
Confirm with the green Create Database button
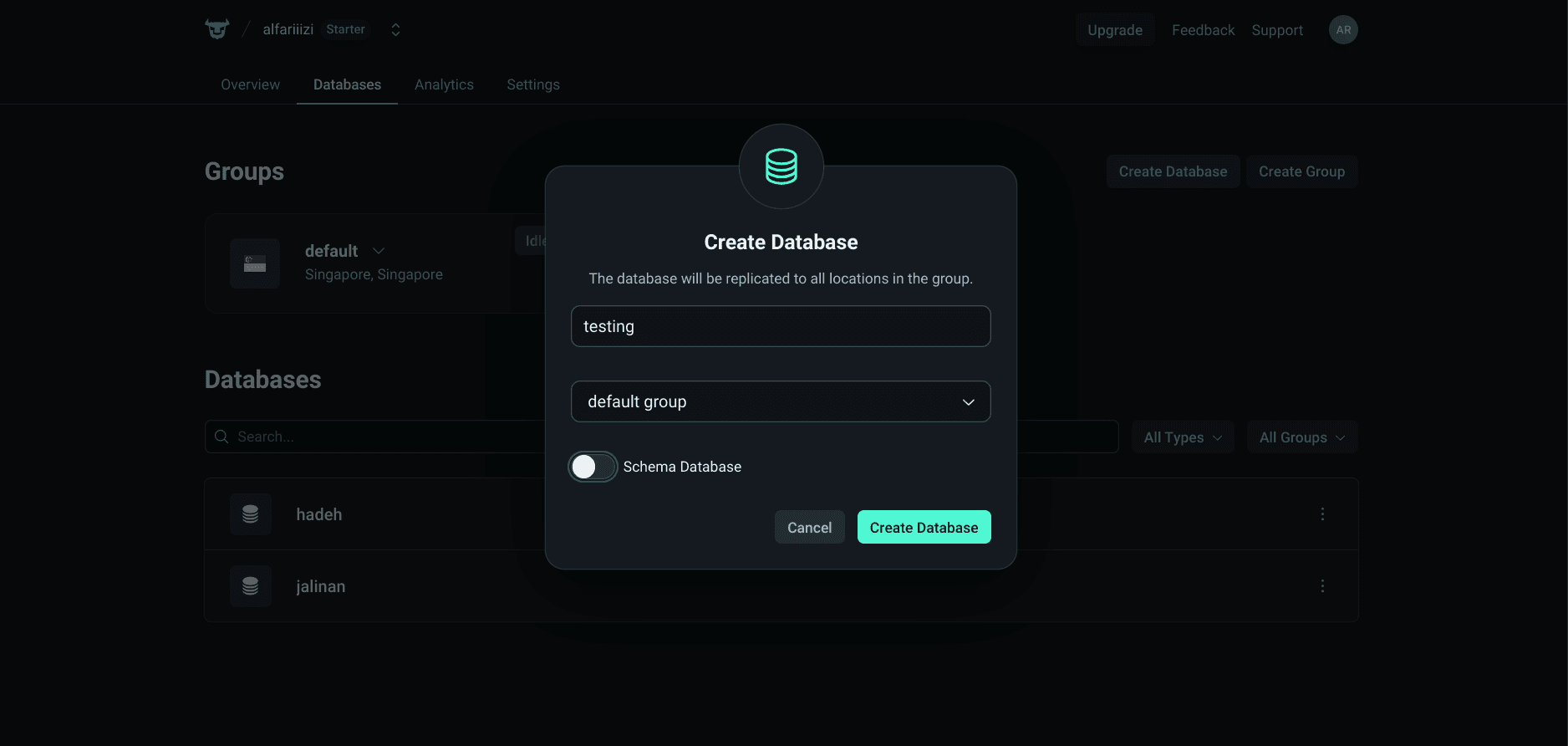click(924, 528)
